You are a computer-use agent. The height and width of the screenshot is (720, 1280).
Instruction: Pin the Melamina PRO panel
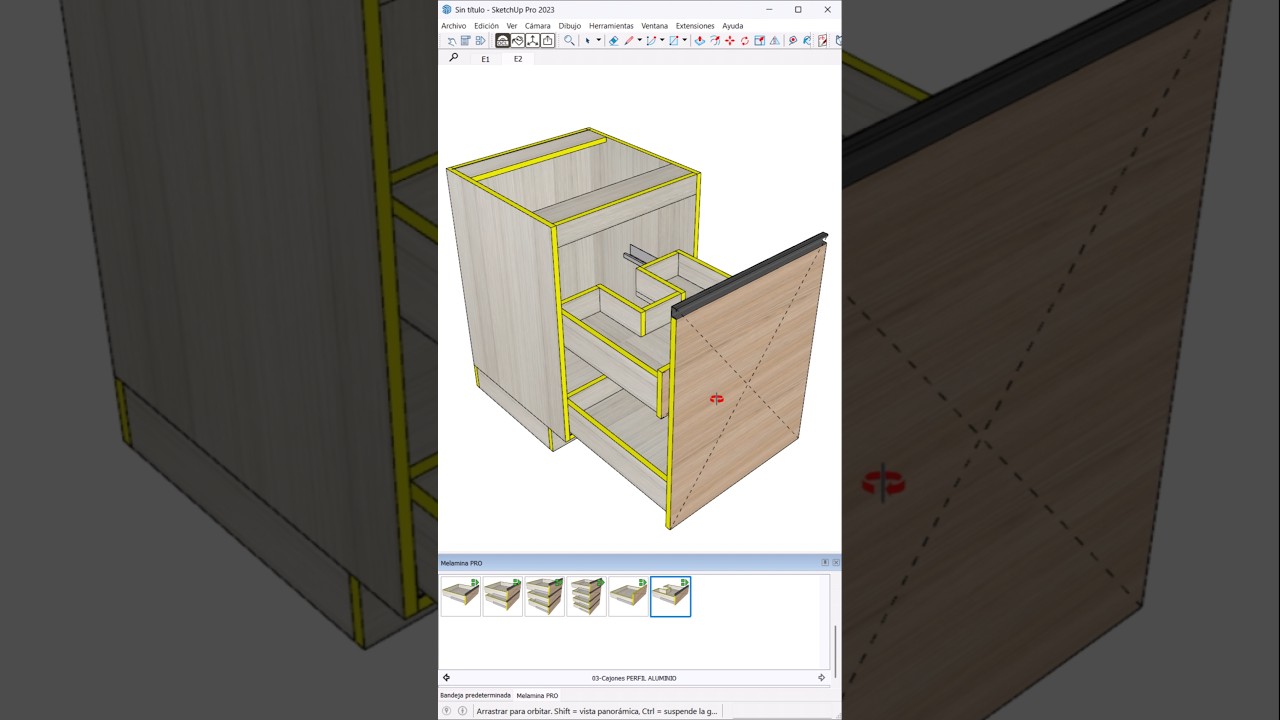[x=825, y=563]
